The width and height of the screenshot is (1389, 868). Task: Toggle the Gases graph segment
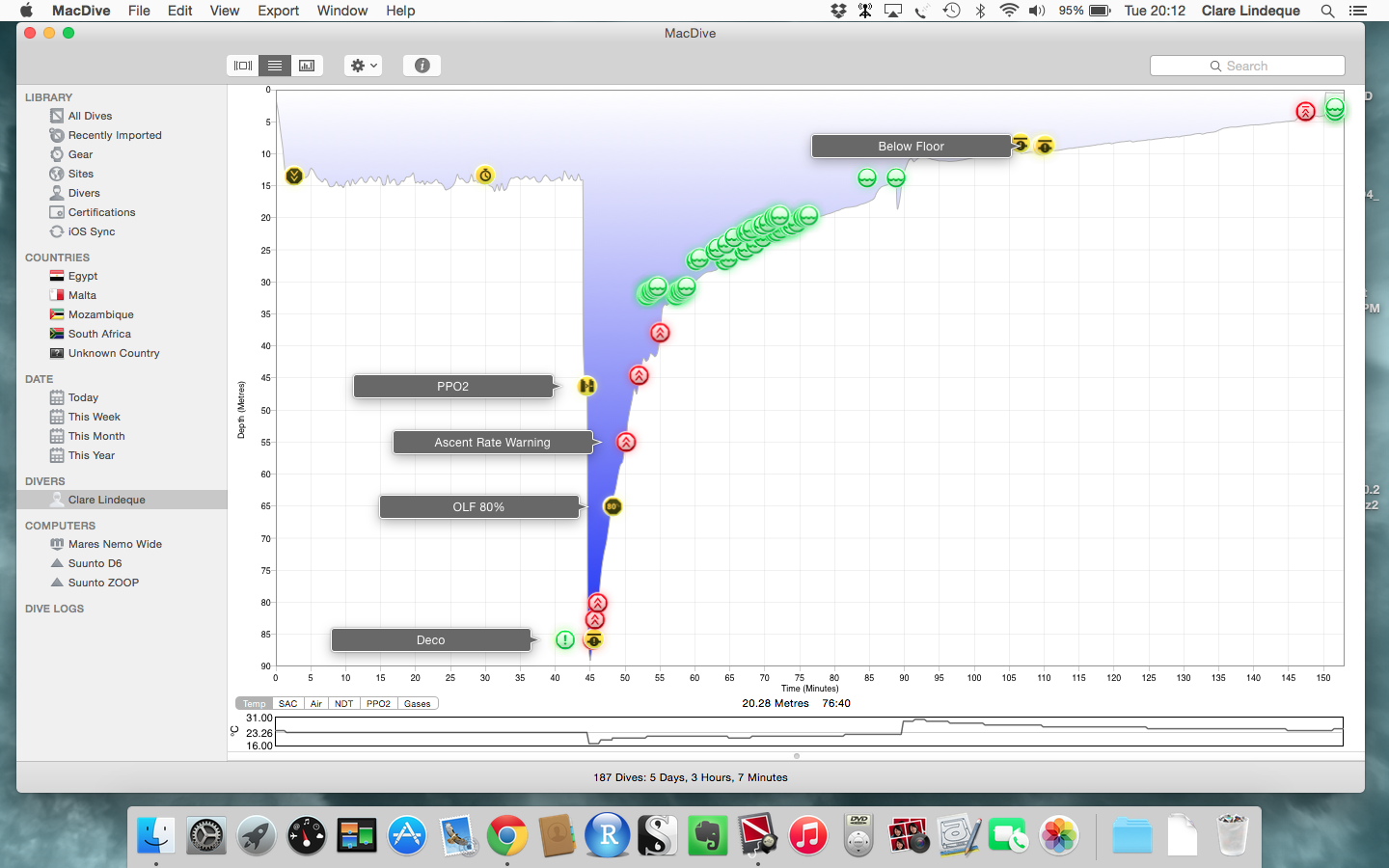tap(417, 703)
